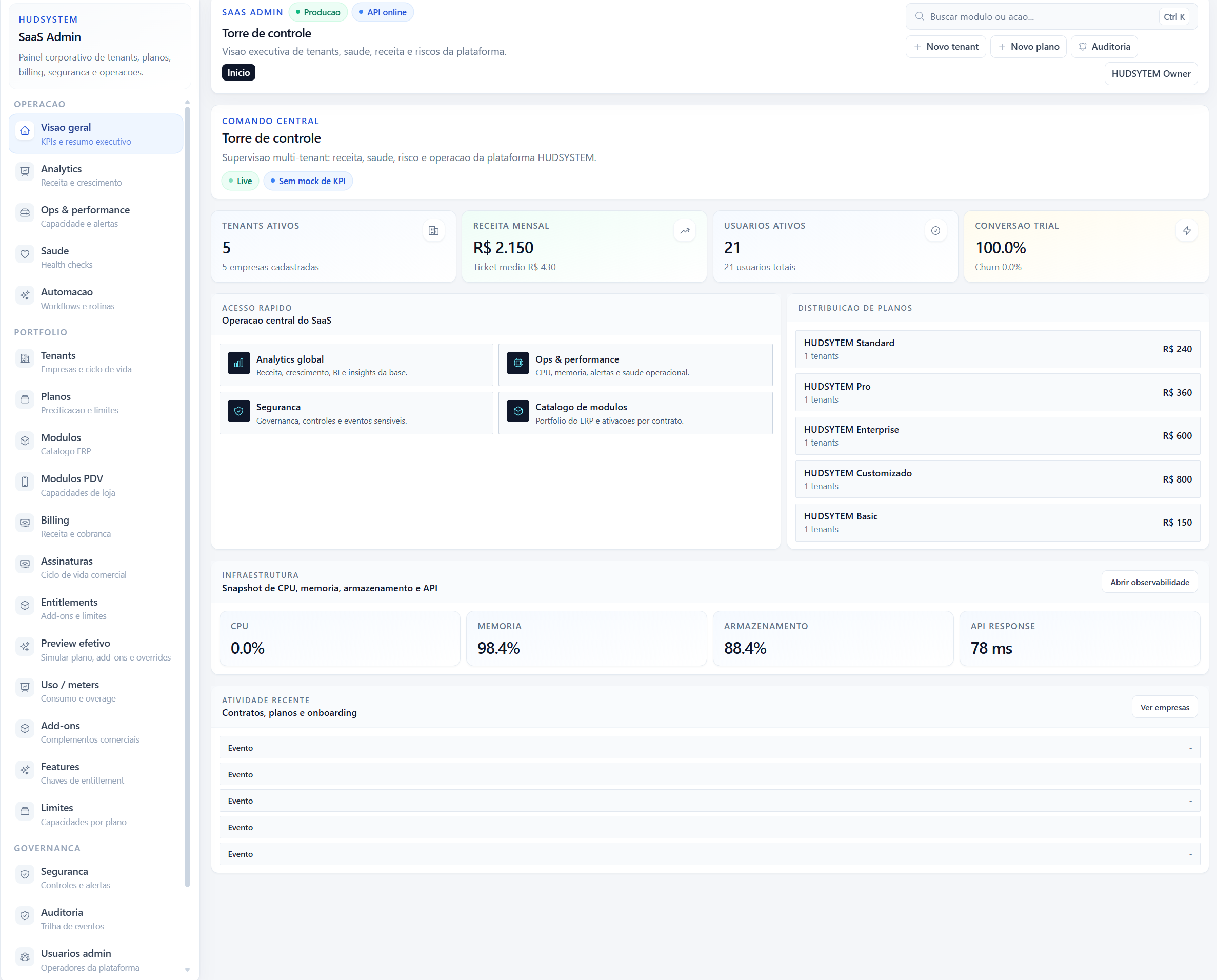Click the Auditoria shield icon in sidebar
Screen dimensions: 1217x980
[x=25, y=916]
